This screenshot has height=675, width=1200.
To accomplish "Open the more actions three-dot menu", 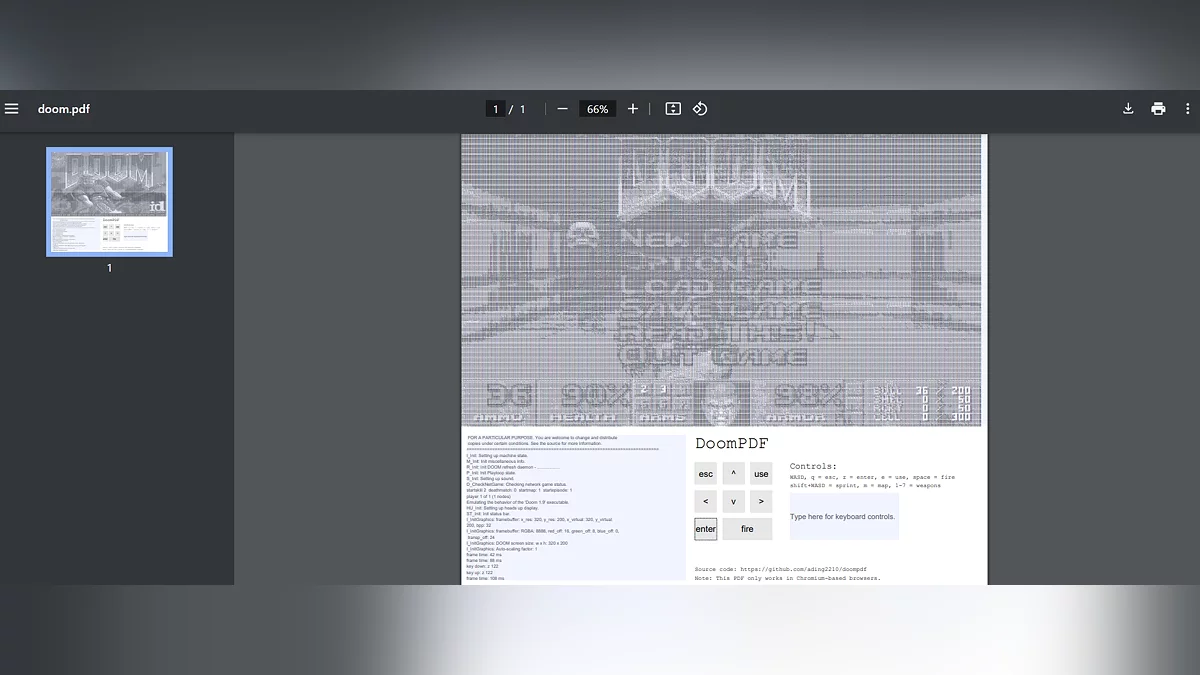I will (1187, 109).
